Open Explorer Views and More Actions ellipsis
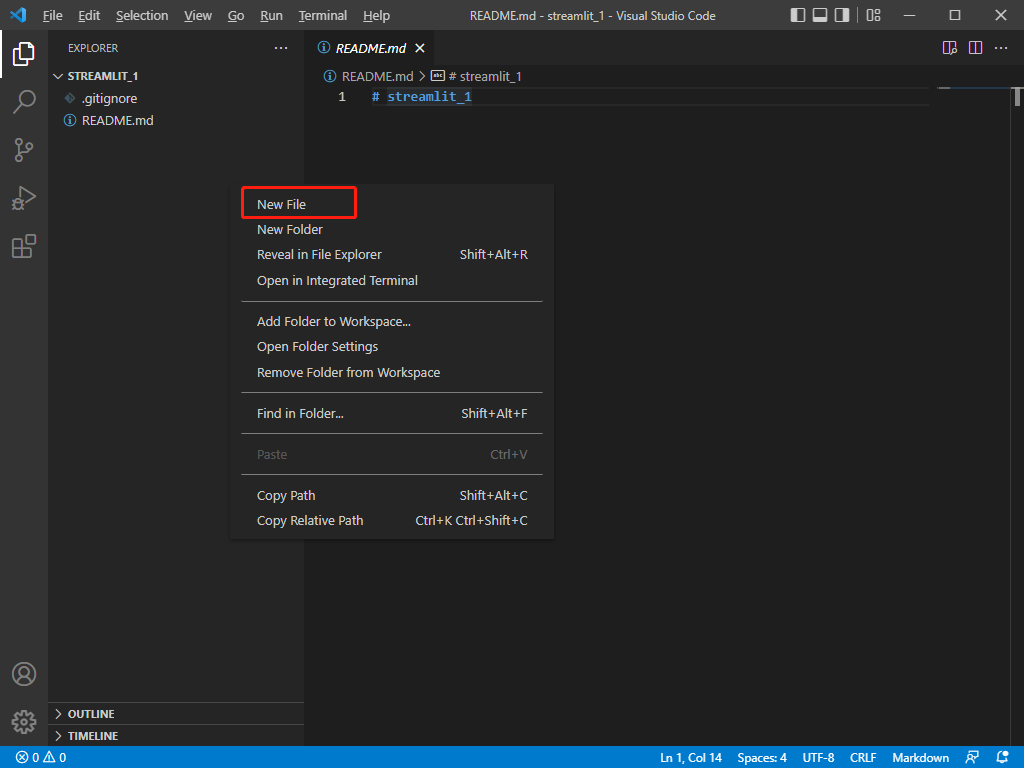Image resolution: width=1024 pixels, height=768 pixels. (x=281, y=48)
